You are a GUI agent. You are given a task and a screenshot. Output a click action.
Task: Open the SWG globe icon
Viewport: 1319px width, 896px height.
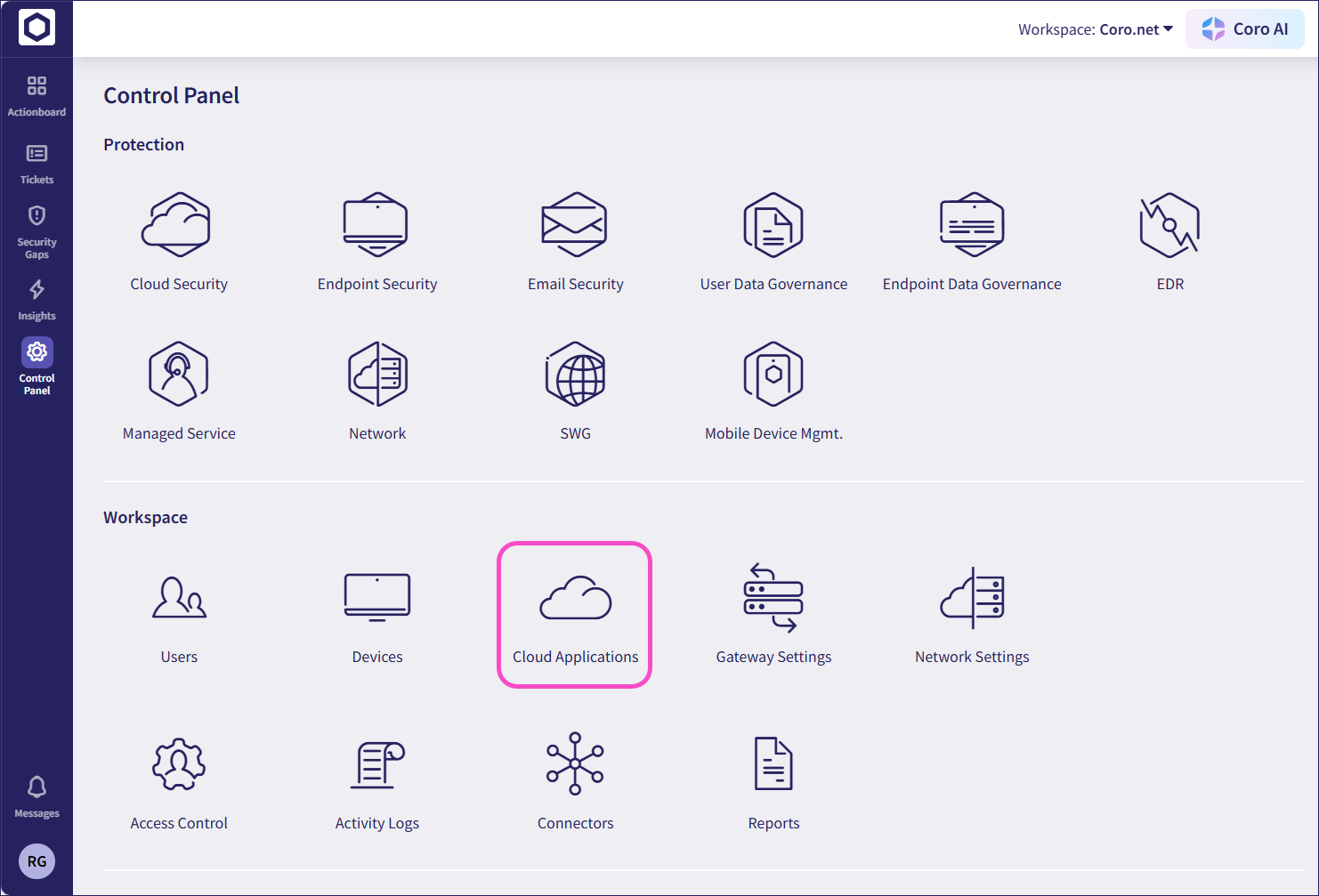click(575, 374)
